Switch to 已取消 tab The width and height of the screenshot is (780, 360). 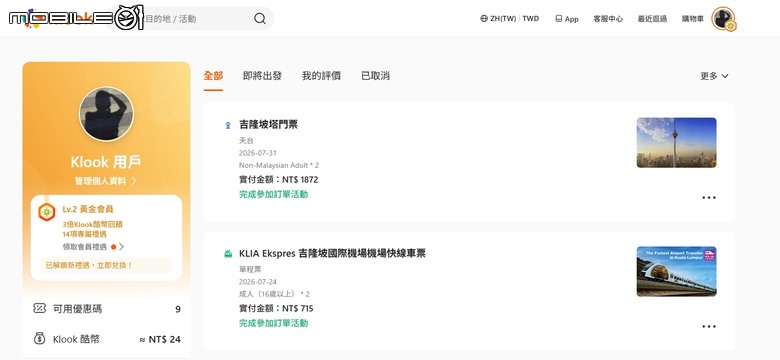[376, 76]
